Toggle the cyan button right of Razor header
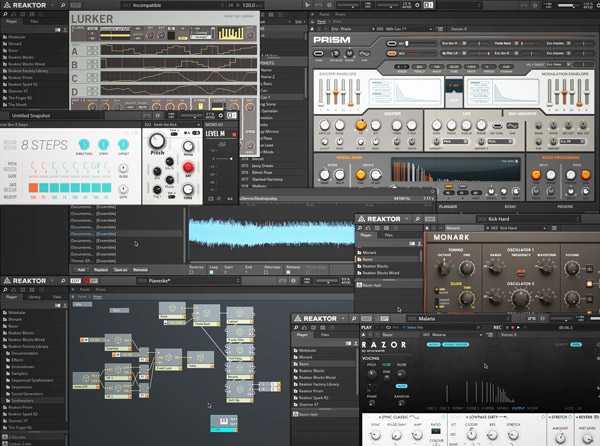Image resolution: width=600 pixels, height=446 pixels. point(576,345)
